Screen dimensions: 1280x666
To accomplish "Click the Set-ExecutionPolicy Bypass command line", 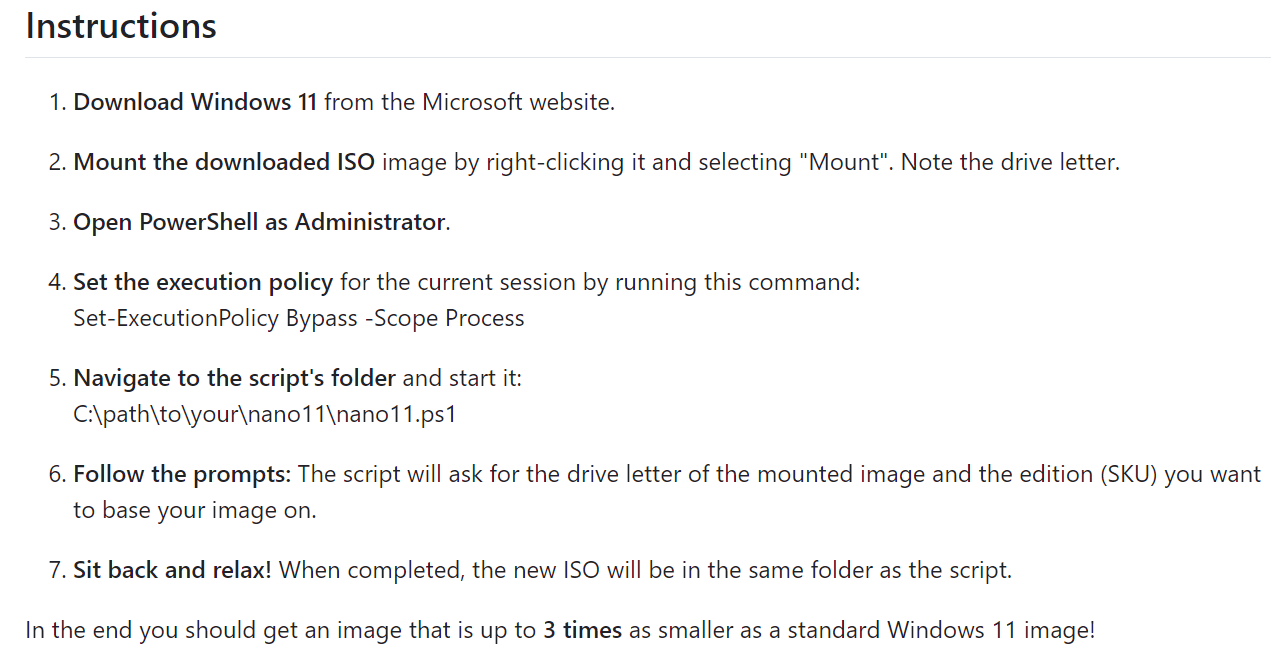I will 299,319.
